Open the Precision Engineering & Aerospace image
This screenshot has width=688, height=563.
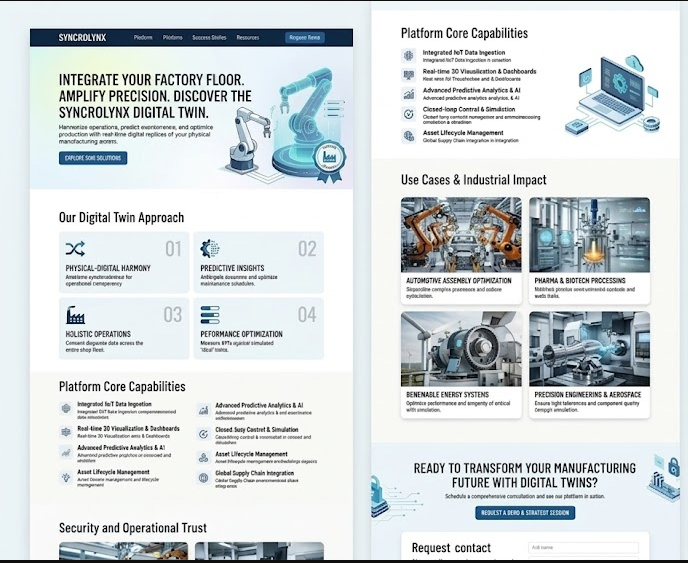point(589,349)
